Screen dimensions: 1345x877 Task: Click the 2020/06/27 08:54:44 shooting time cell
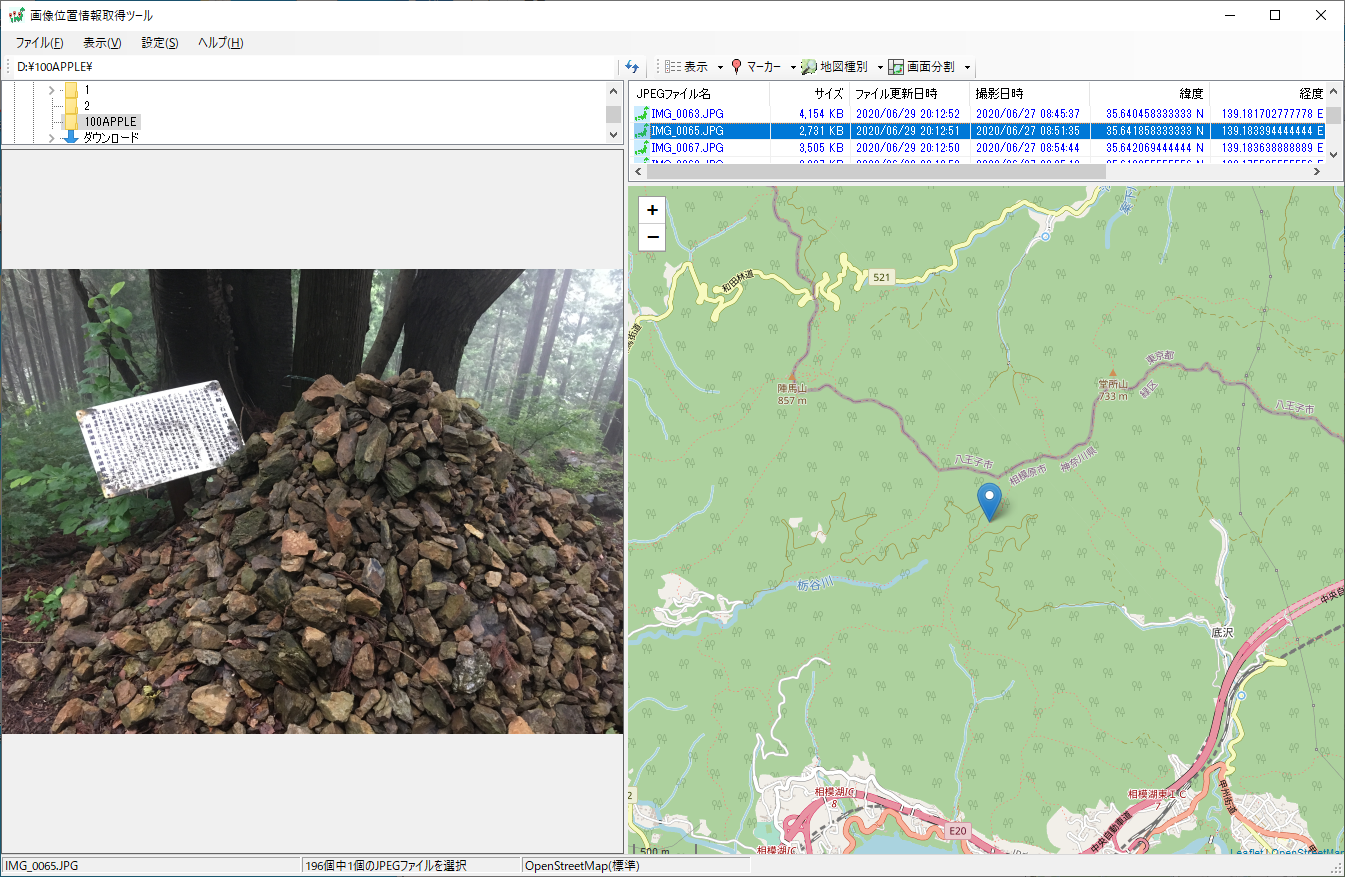click(1028, 148)
